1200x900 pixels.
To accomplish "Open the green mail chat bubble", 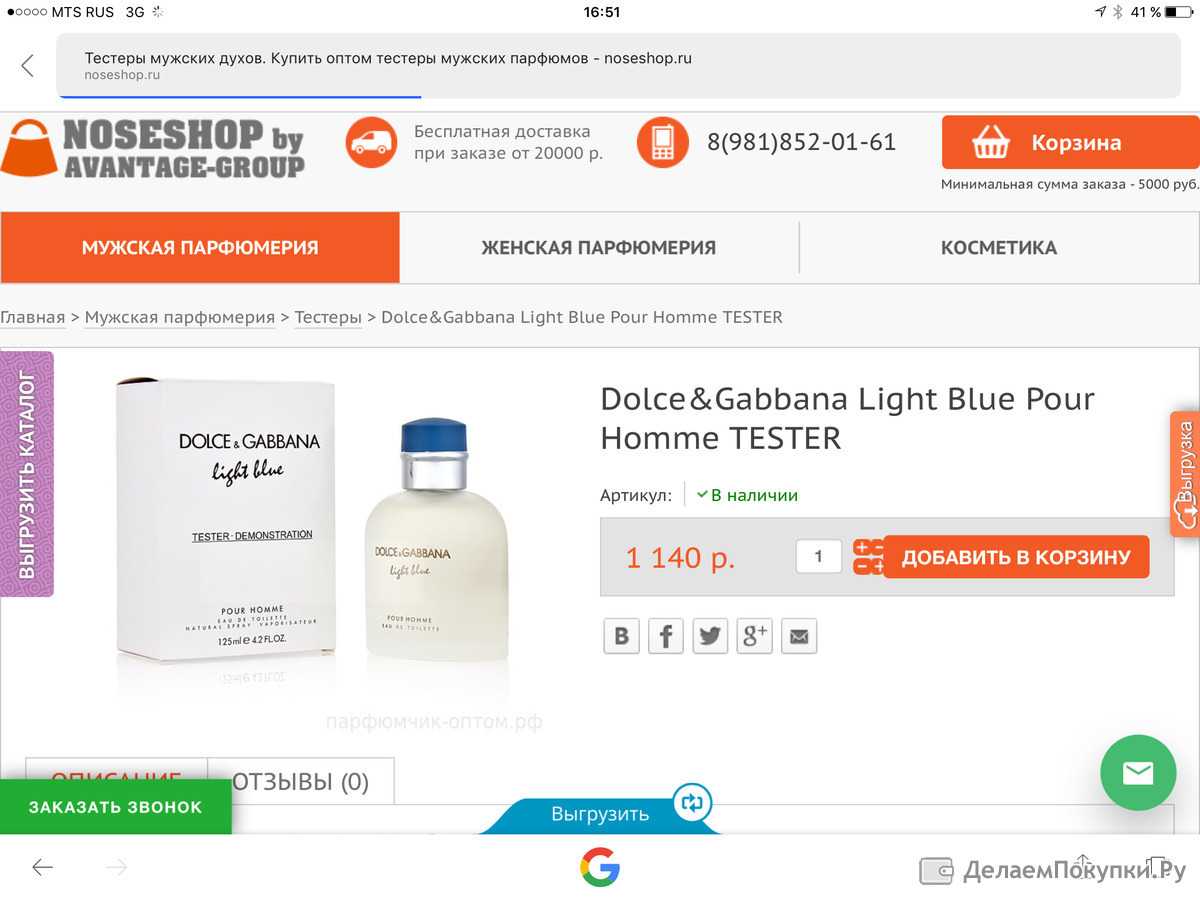I will pyautogui.click(x=1138, y=773).
